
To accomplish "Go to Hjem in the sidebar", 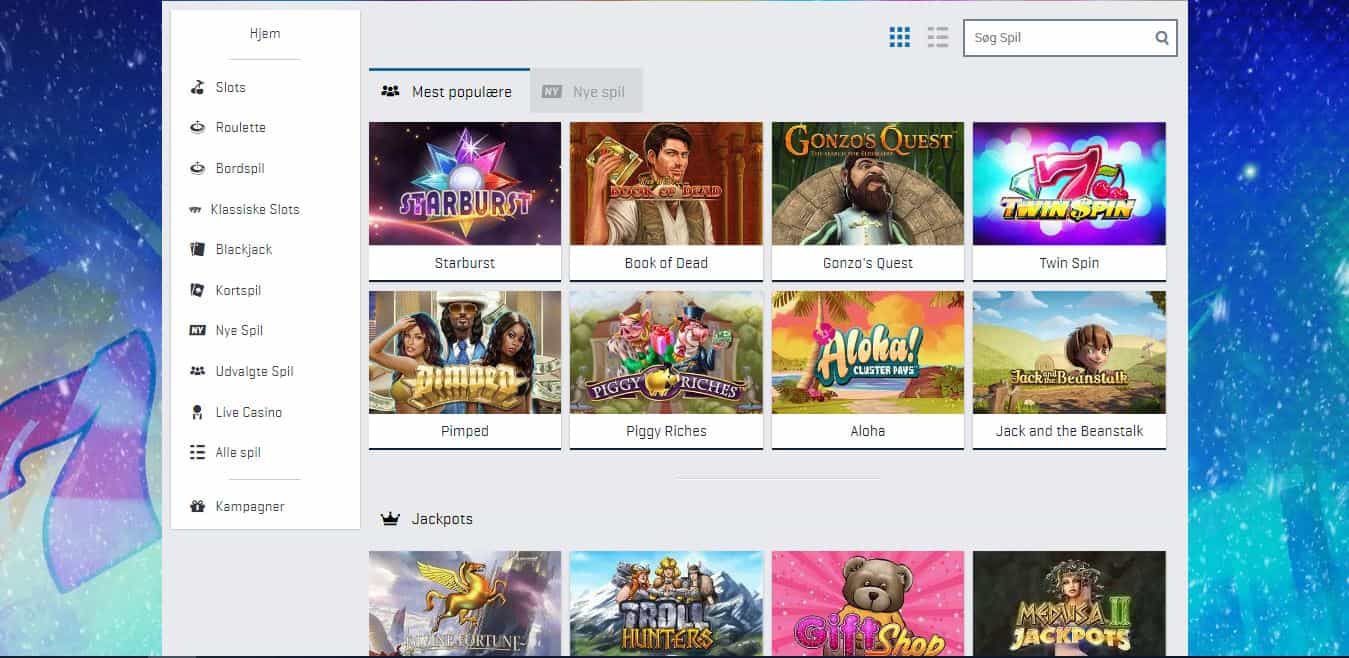I will pyautogui.click(x=265, y=34).
